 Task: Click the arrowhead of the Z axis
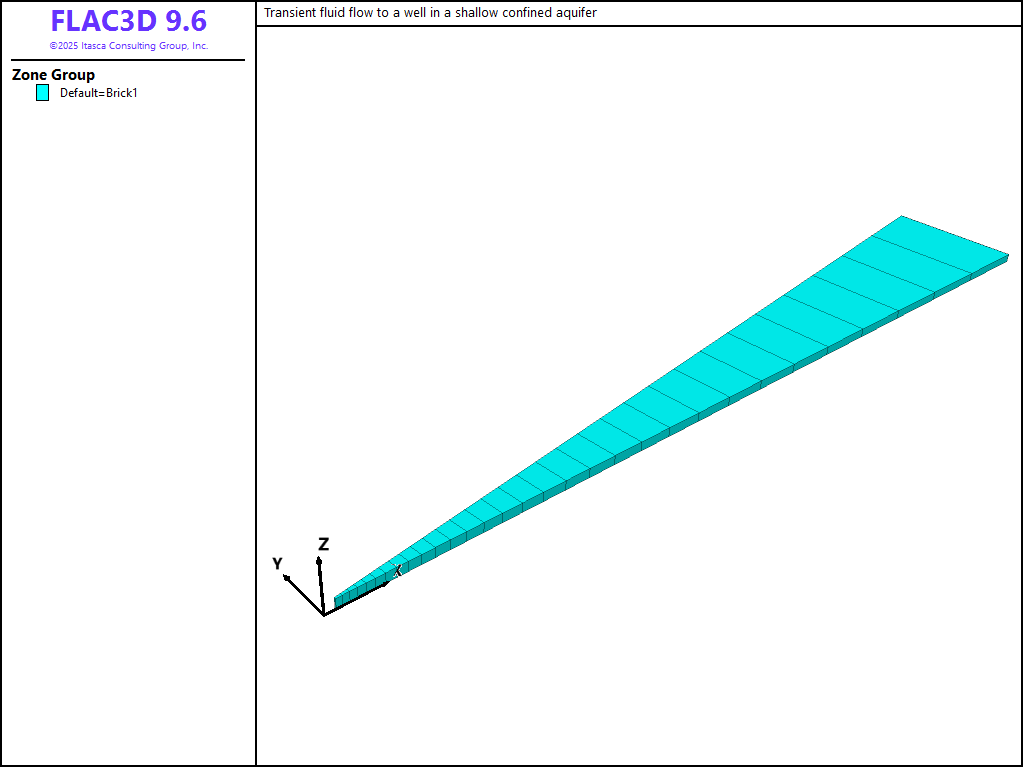pos(319,562)
